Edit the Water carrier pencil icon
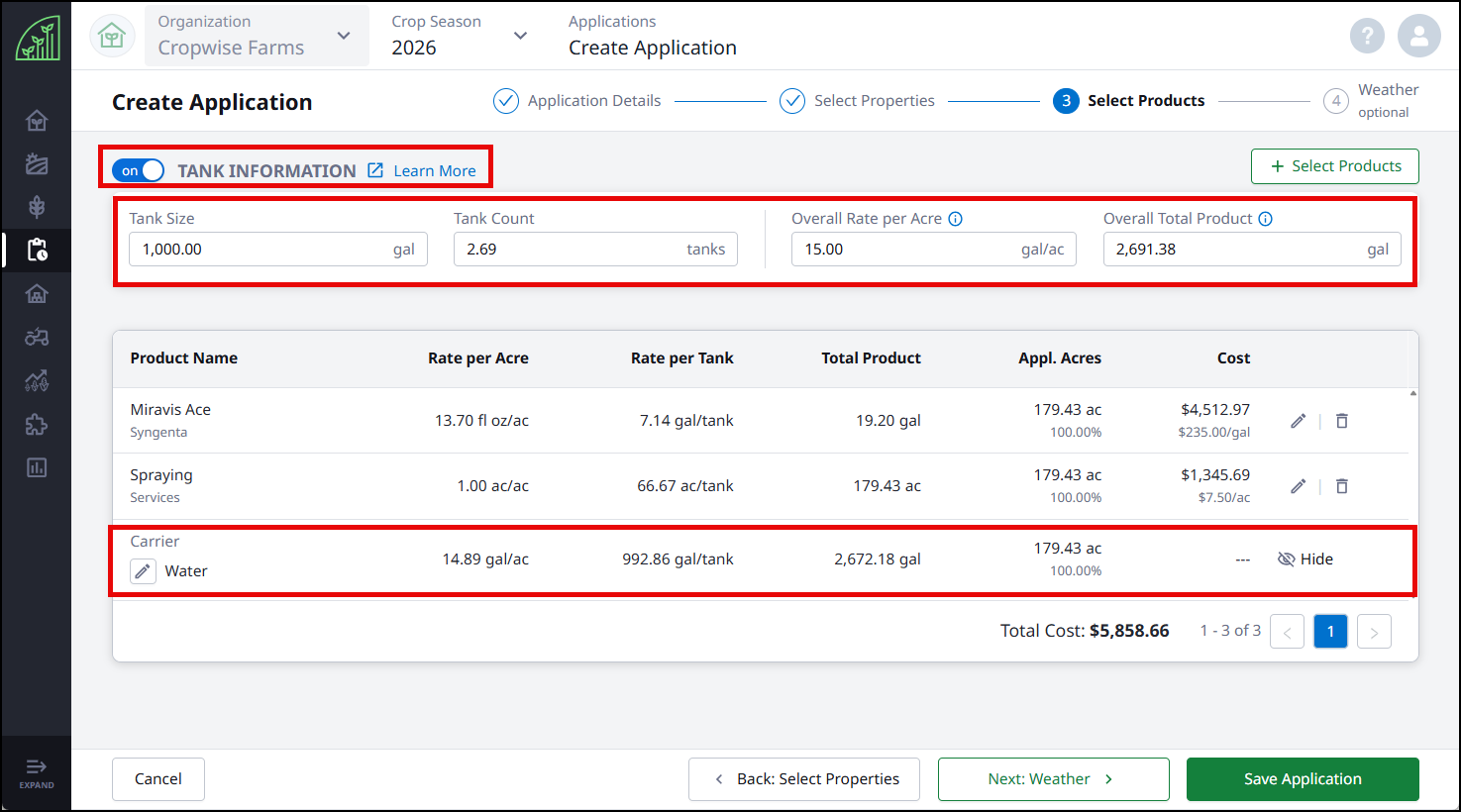 coord(144,571)
